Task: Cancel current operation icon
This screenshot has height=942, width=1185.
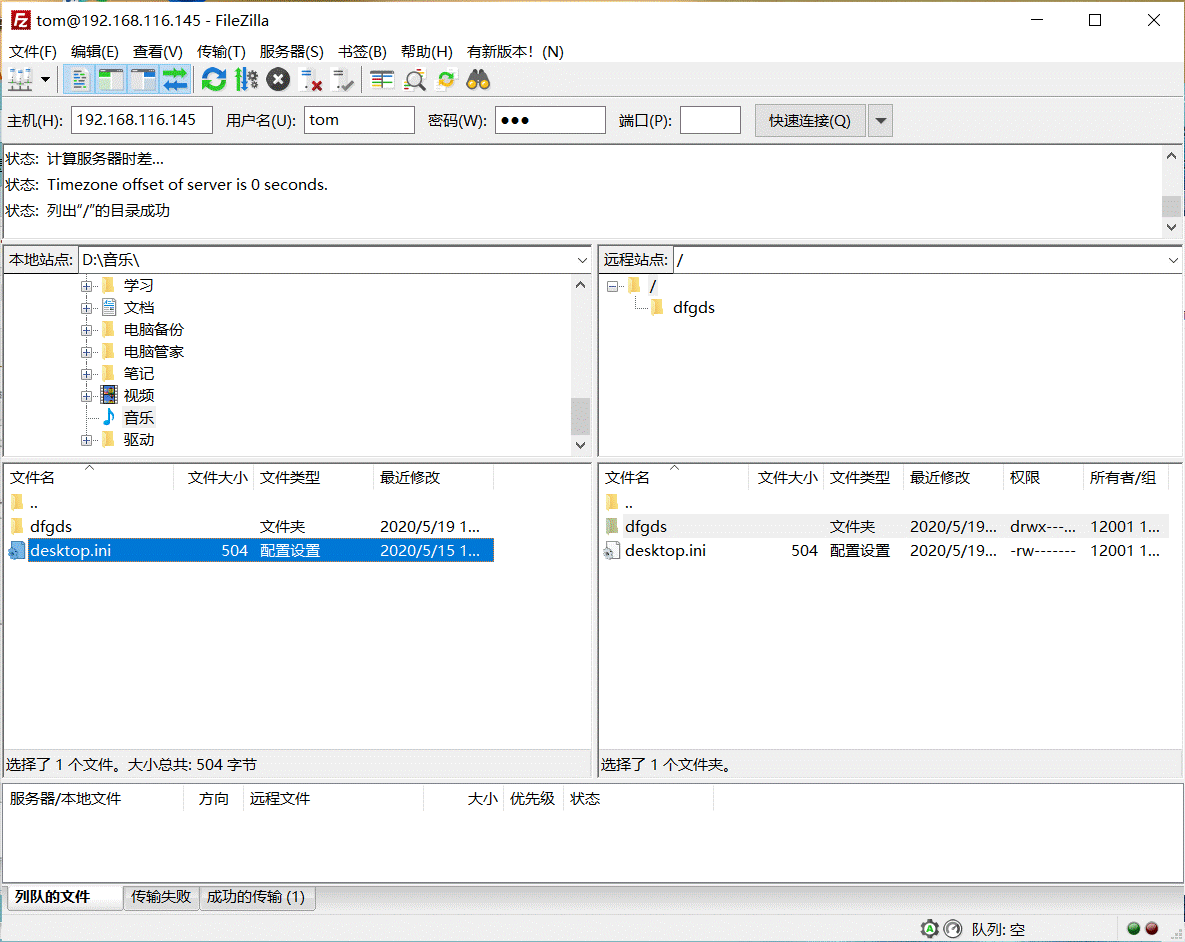Action: click(278, 79)
